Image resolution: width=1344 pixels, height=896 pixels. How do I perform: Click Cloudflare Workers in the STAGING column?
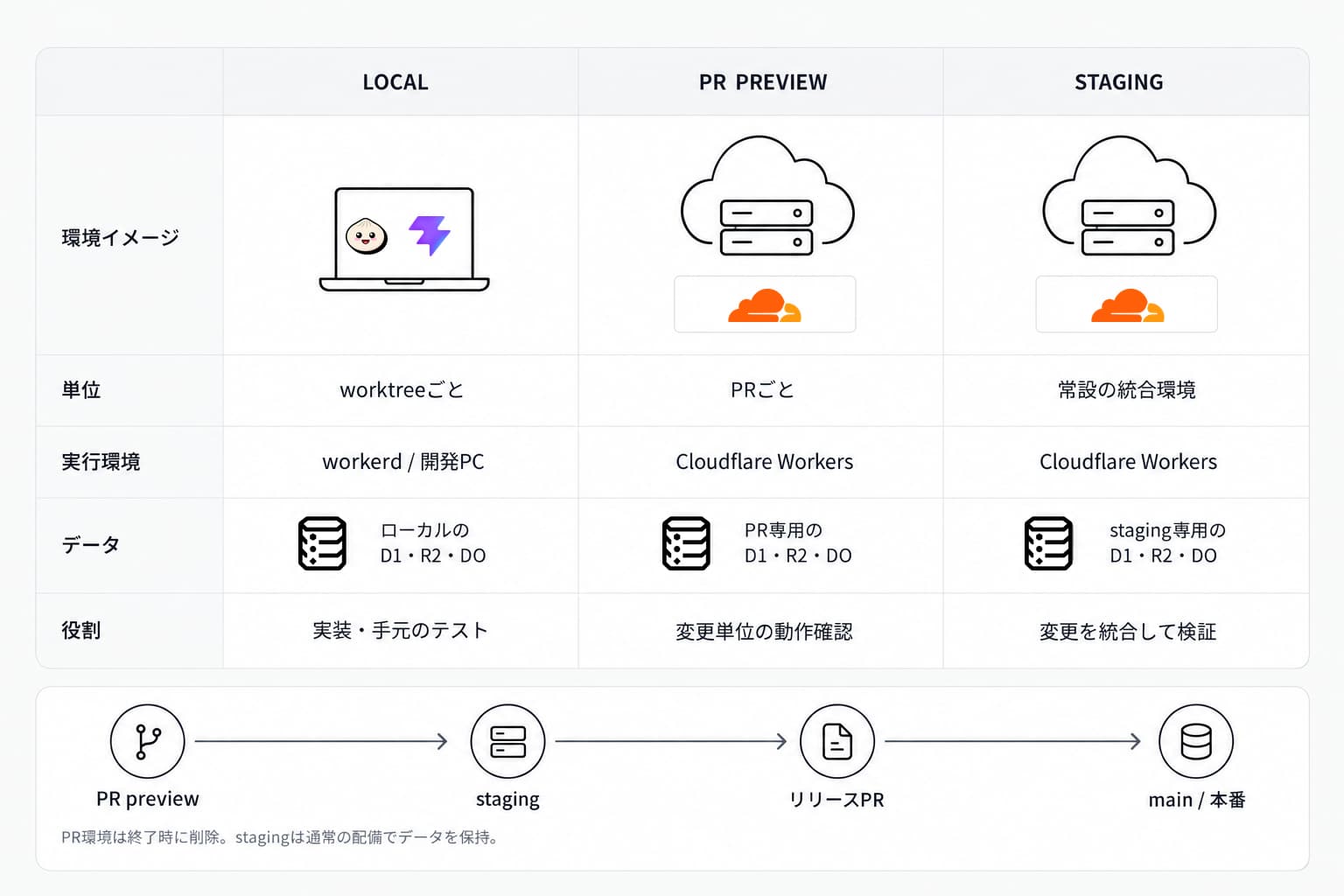(1128, 461)
